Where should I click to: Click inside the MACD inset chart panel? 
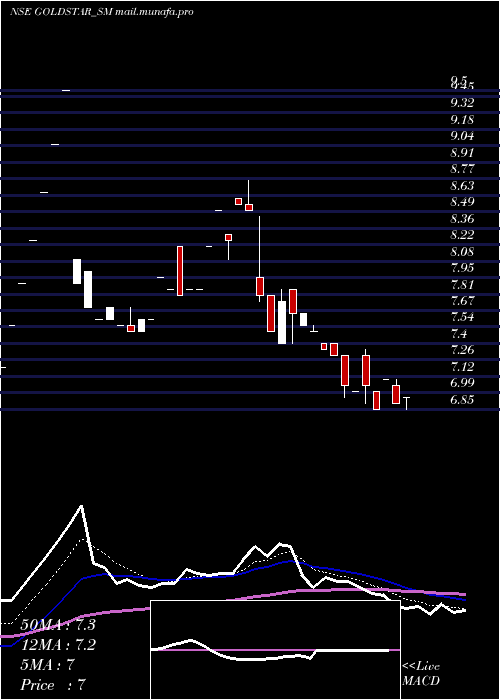(275, 650)
